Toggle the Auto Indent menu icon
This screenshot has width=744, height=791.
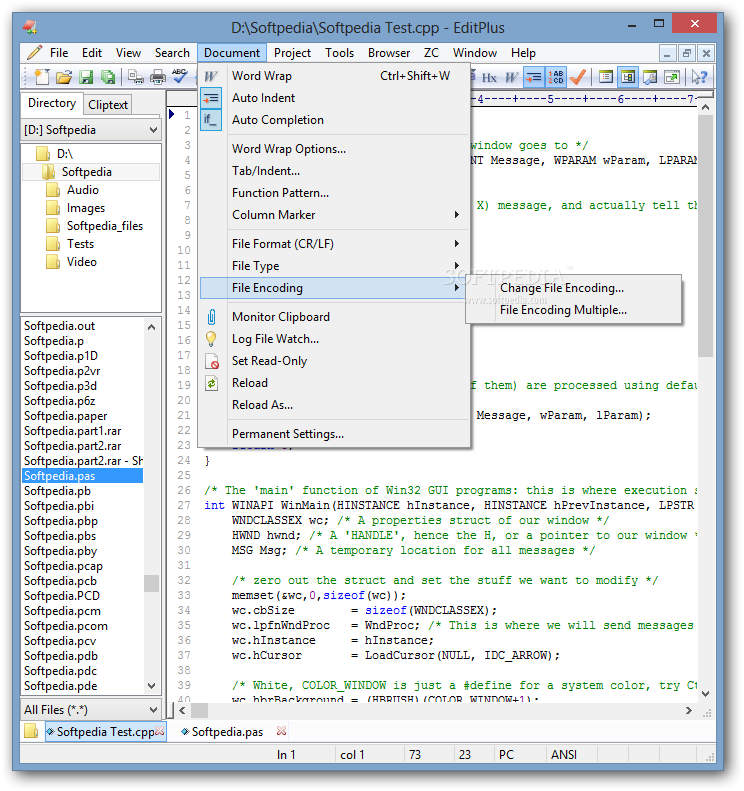[x=211, y=98]
